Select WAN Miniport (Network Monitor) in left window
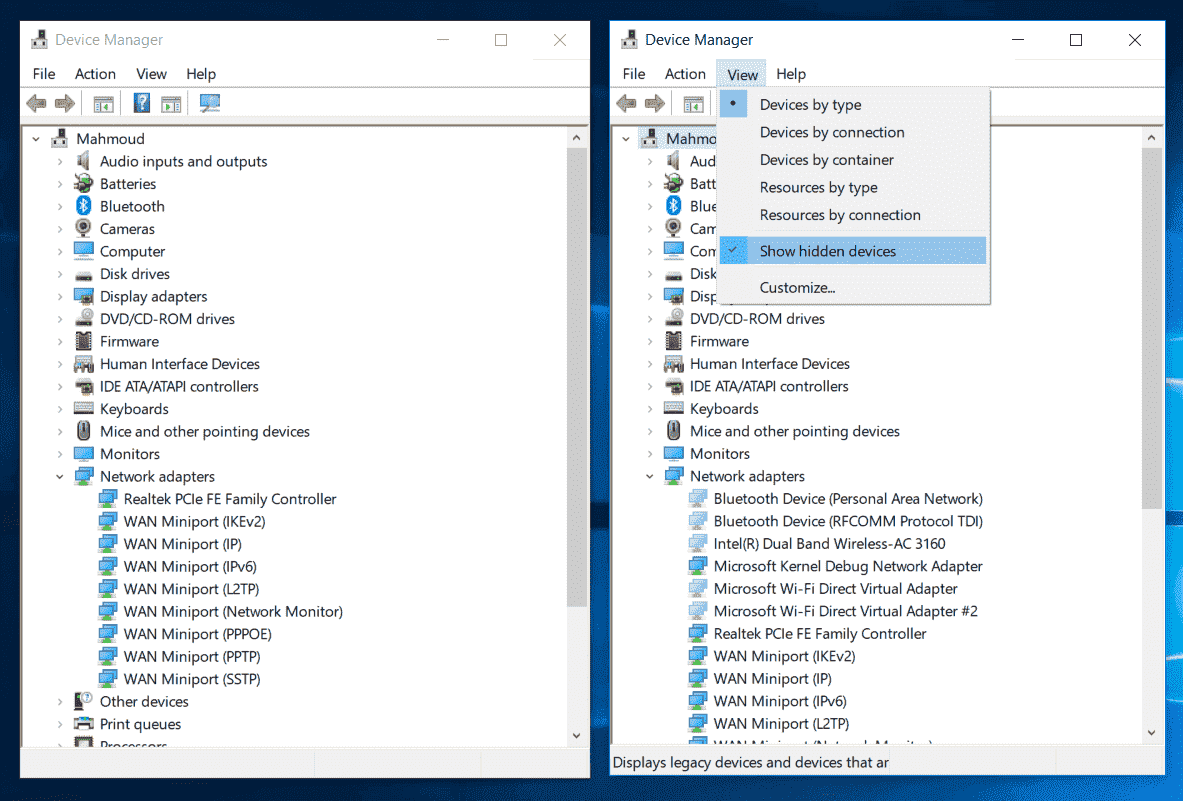This screenshot has width=1183, height=801. pos(233,611)
